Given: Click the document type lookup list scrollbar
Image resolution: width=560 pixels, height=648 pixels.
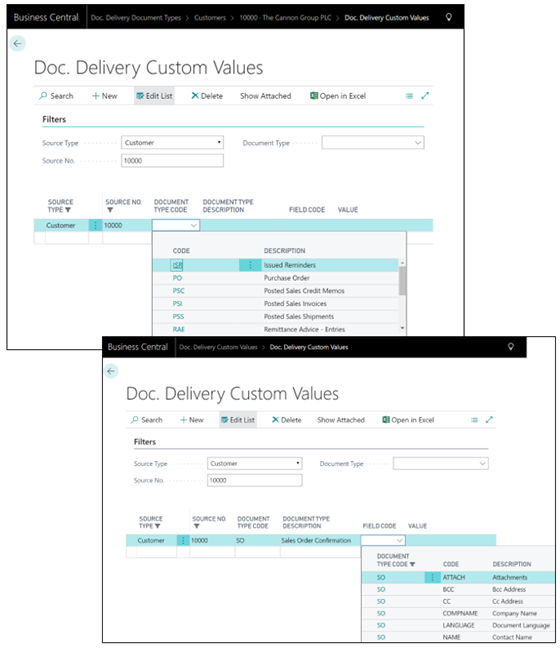Looking at the screenshot, I should 402,281.
